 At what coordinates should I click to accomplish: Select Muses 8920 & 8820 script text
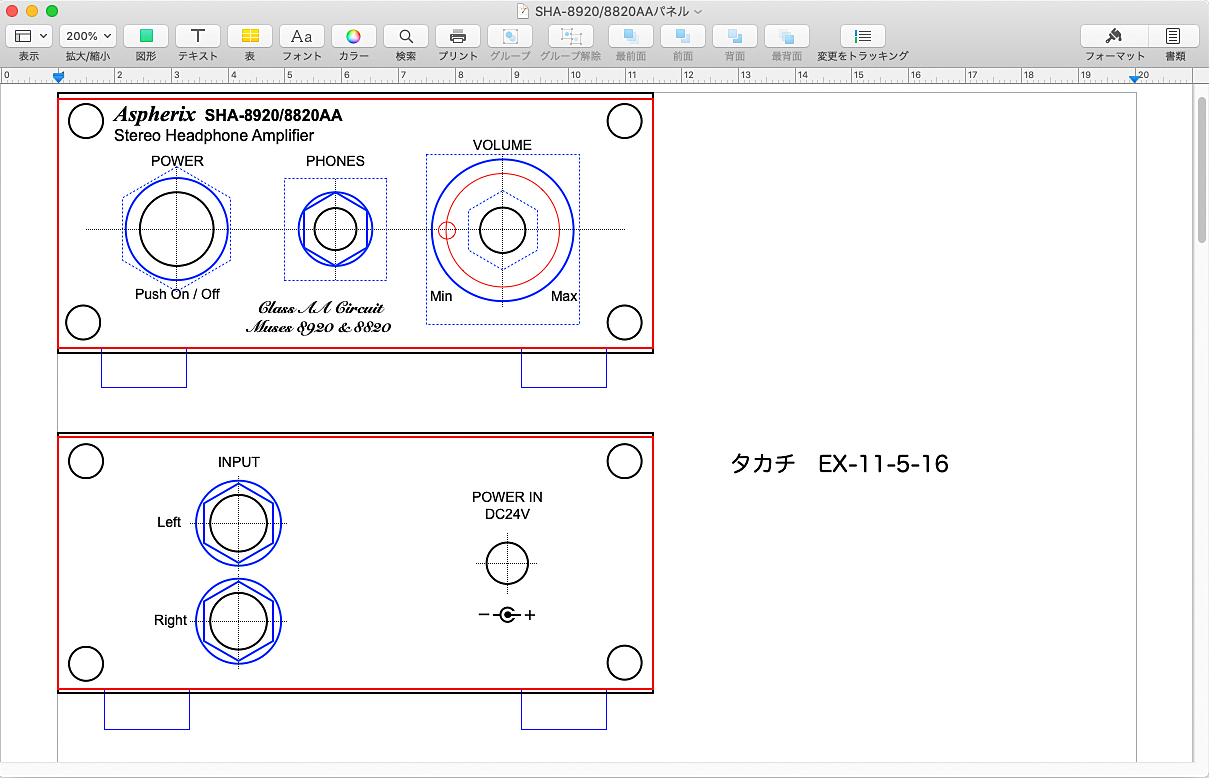coord(319,327)
